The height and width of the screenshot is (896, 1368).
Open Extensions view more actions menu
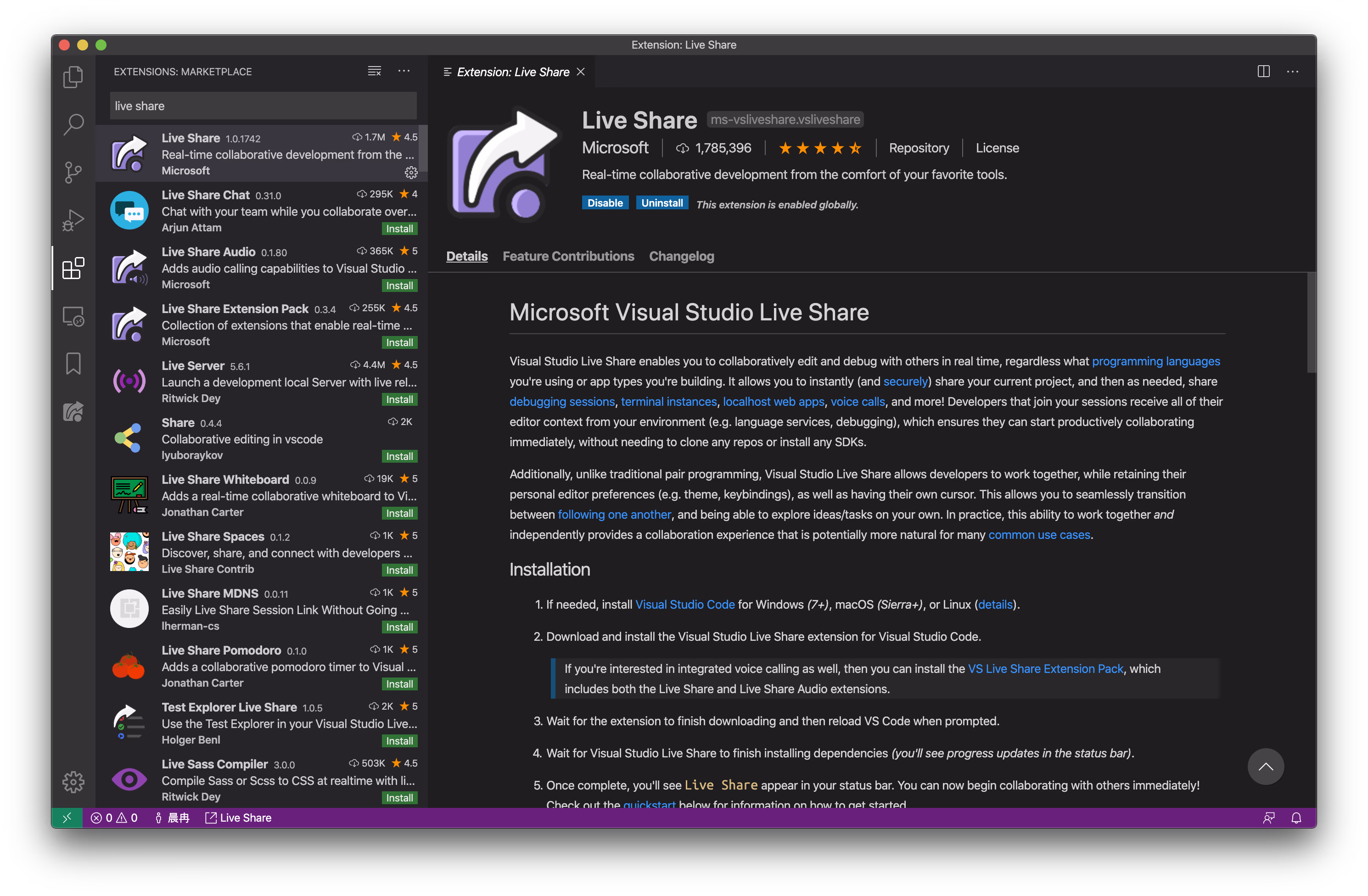[404, 71]
